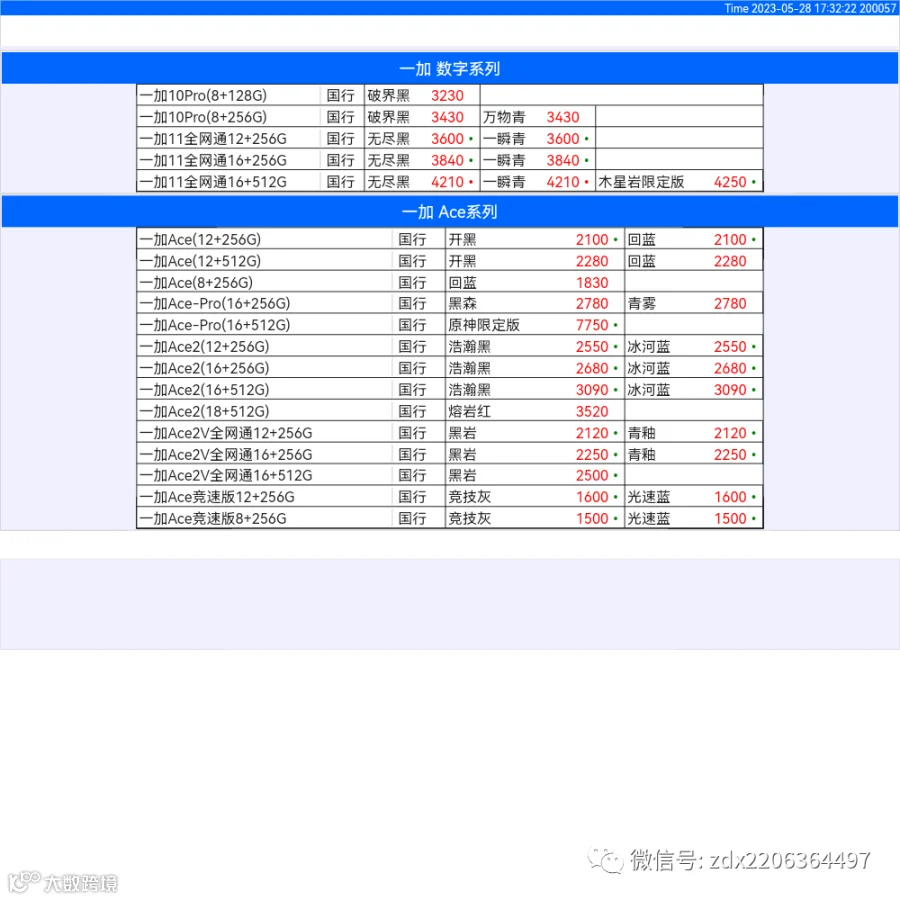Click the 无尽黑 price '4210'

[x=447, y=182]
